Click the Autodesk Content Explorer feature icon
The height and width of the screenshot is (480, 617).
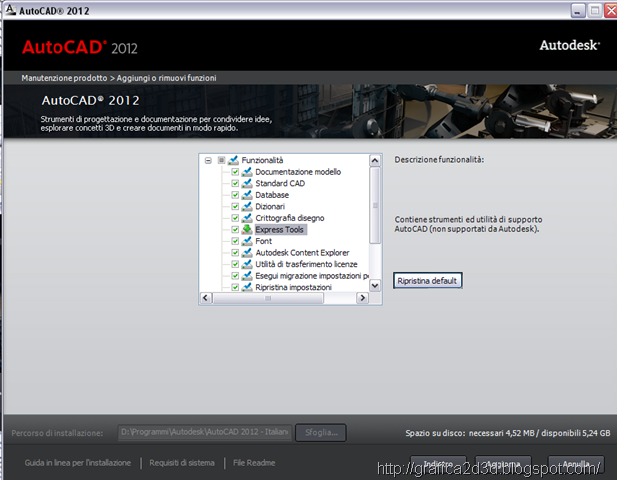pyautogui.click(x=247, y=253)
